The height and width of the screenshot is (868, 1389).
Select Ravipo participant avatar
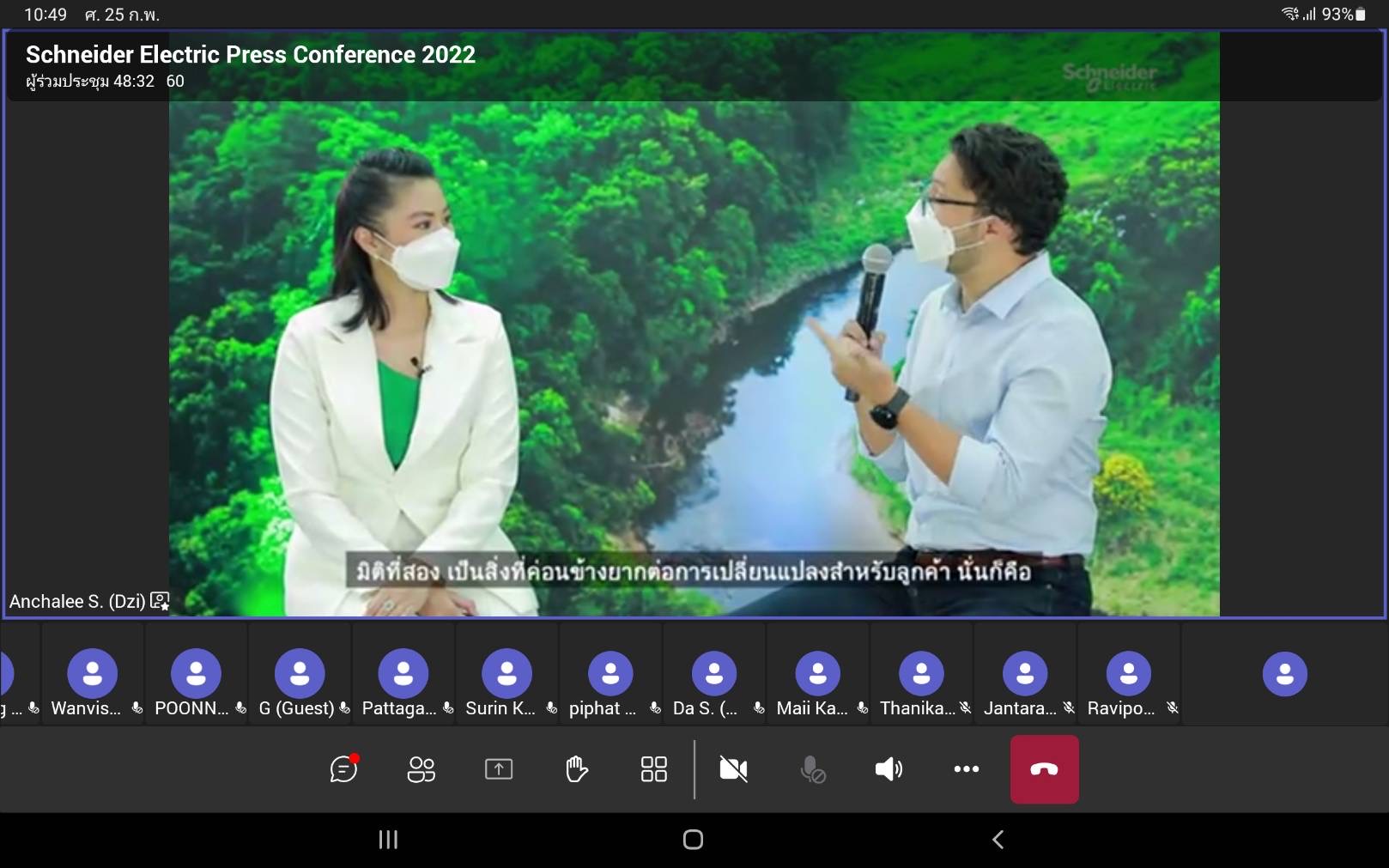pyautogui.click(x=1129, y=673)
